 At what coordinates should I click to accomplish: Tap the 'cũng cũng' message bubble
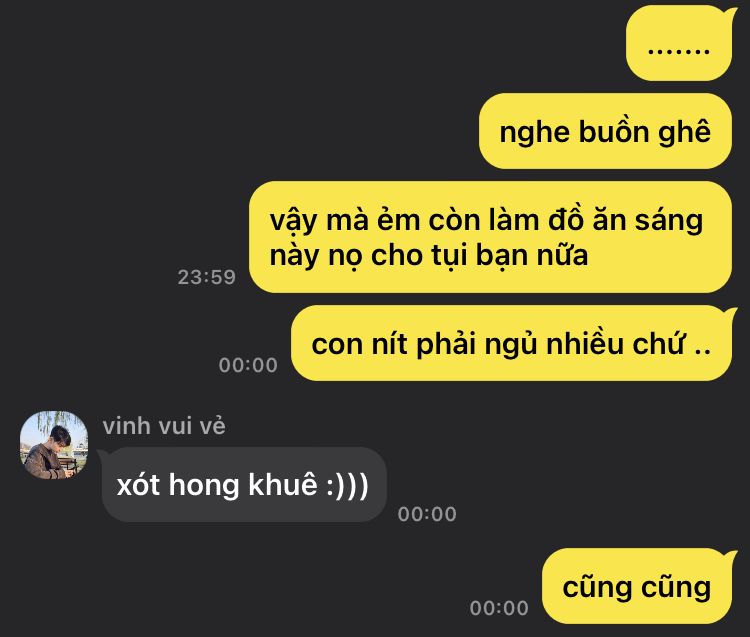637,586
